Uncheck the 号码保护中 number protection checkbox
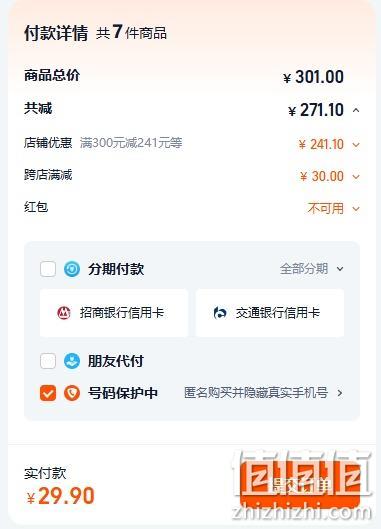The height and width of the screenshot is (529, 381). 48,393
